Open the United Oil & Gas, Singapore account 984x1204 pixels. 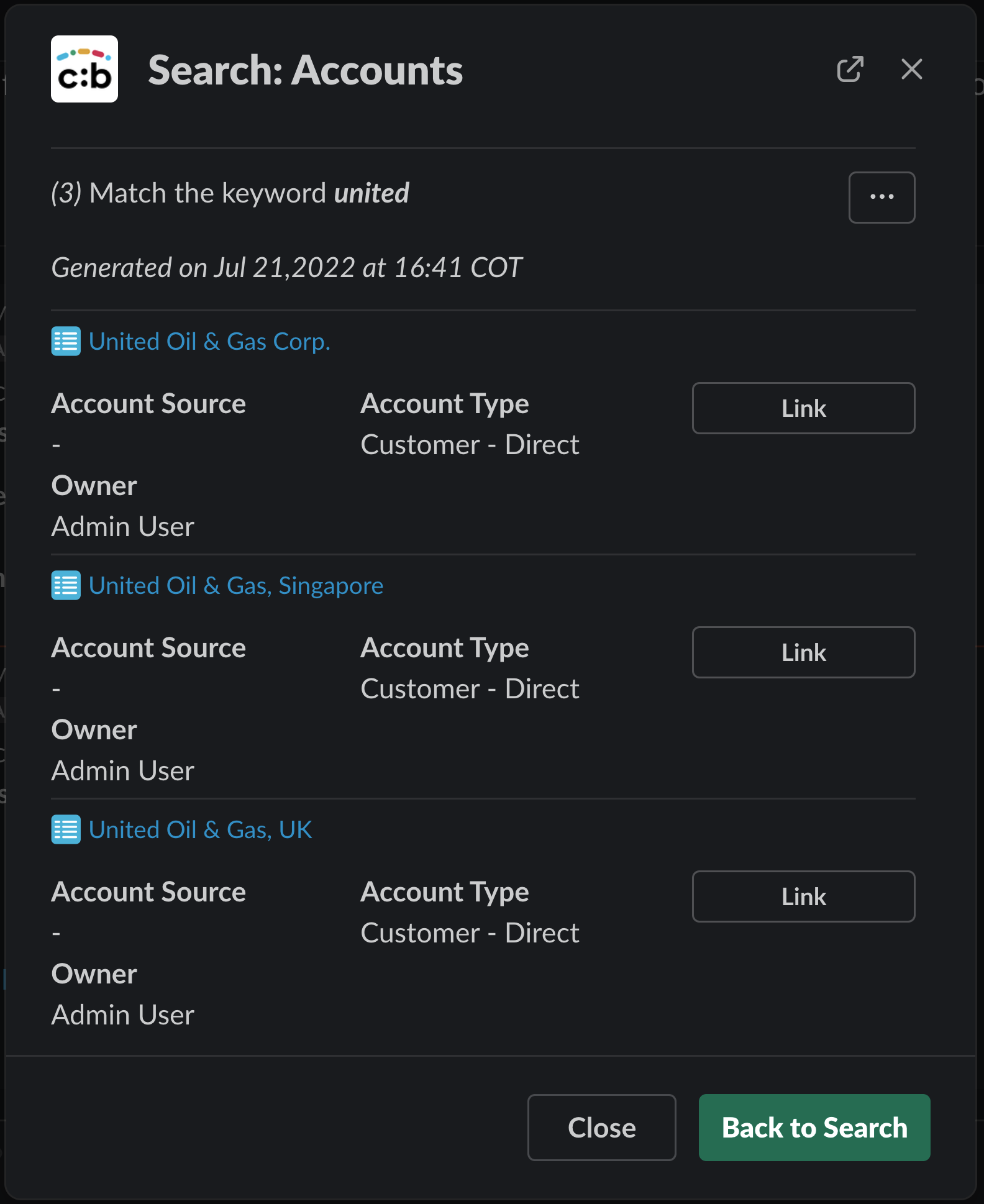point(235,585)
